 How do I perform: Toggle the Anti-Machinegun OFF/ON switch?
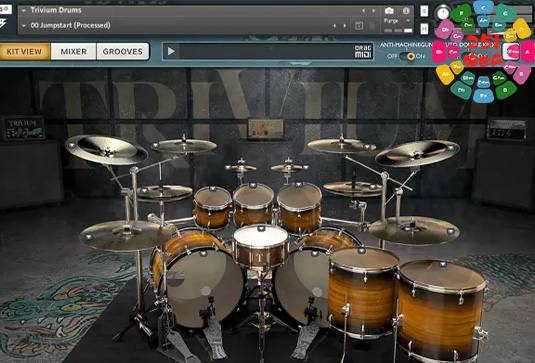(x=407, y=56)
